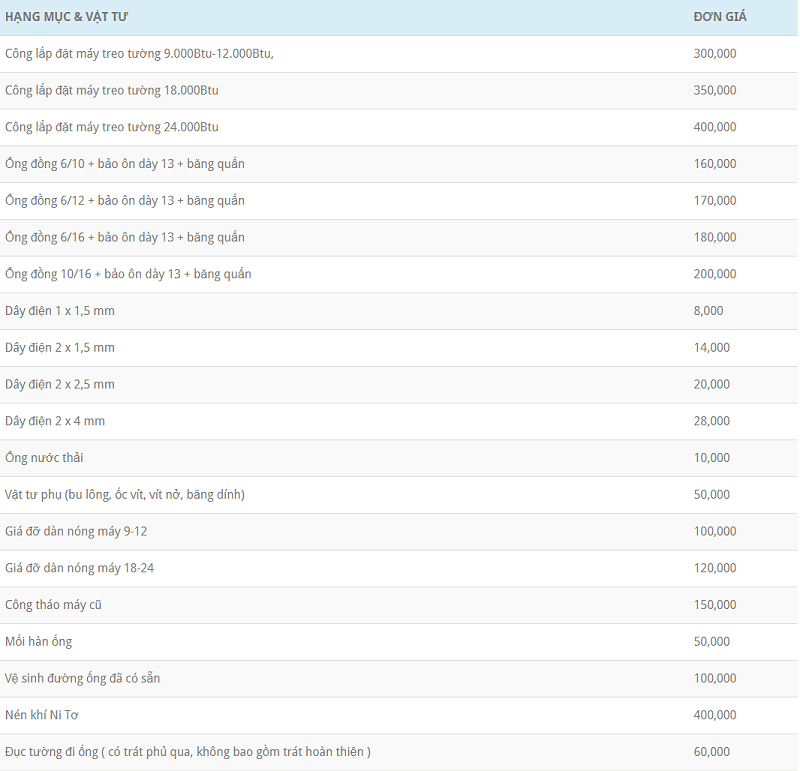Click the "ĐƠN GIÁ" column header
This screenshot has width=800, height=771.
click(x=719, y=17)
